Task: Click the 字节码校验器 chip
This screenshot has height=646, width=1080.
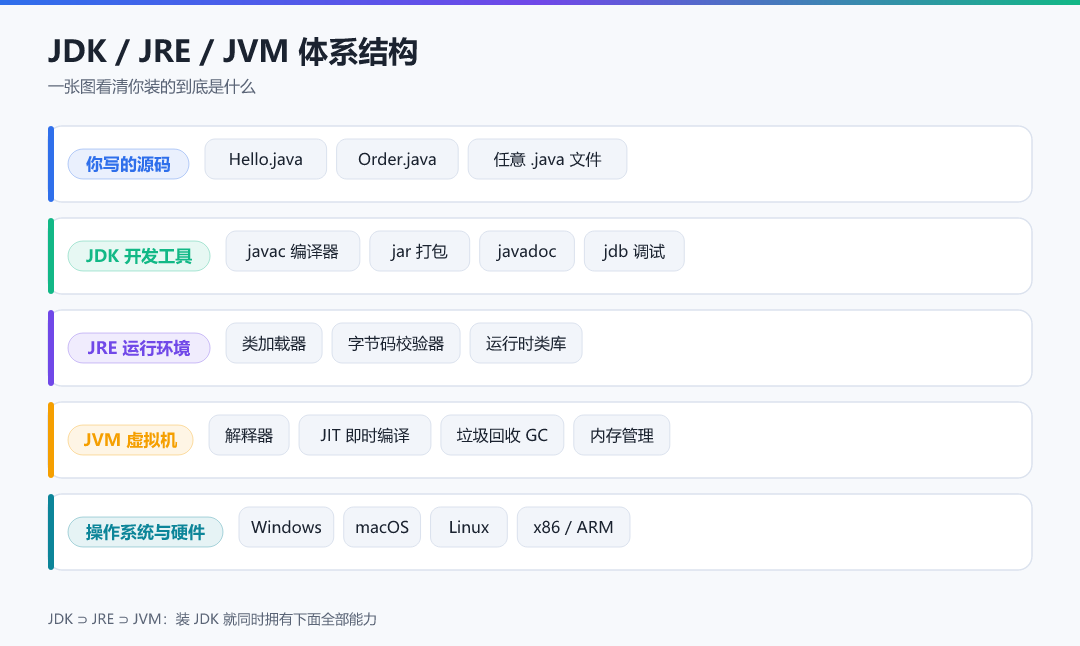Action: pyautogui.click(x=396, y=343)
